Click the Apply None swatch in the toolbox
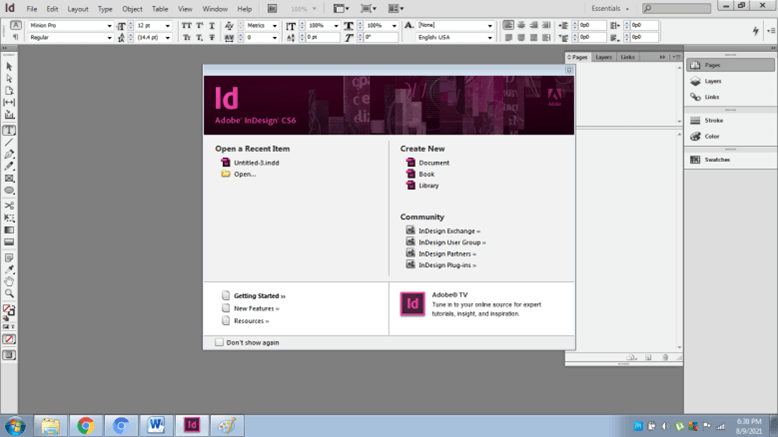This screenshot has height=437, width=778. tap(9, 340)
